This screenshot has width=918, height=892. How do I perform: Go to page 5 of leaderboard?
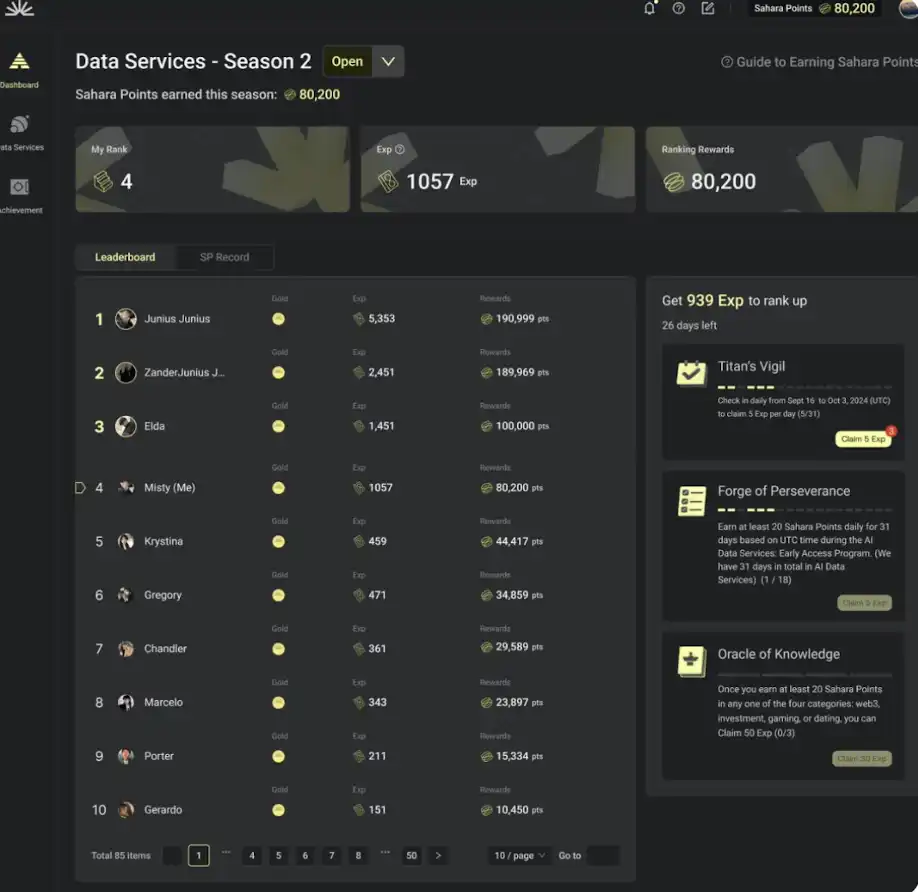coord(279,856)
